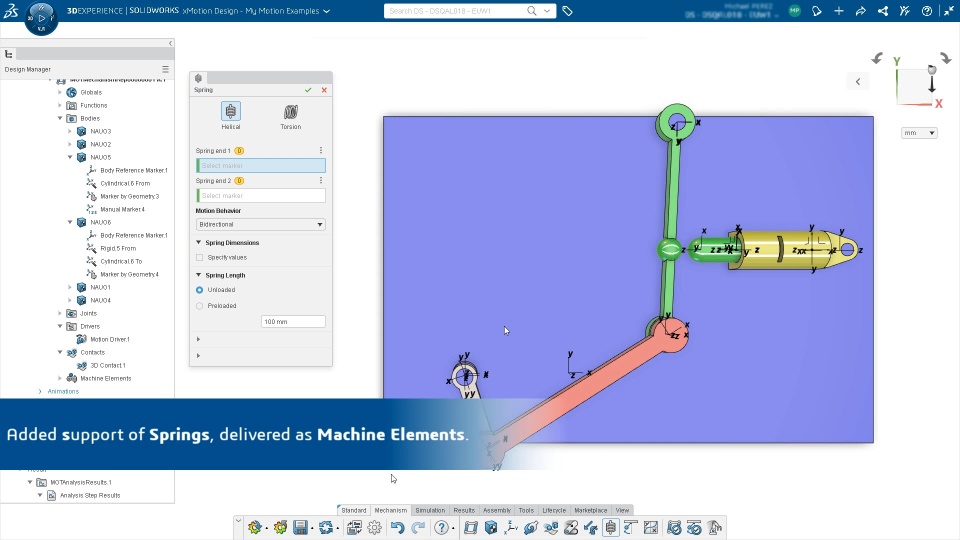Collapse the Spring Length section

[198, 275]
